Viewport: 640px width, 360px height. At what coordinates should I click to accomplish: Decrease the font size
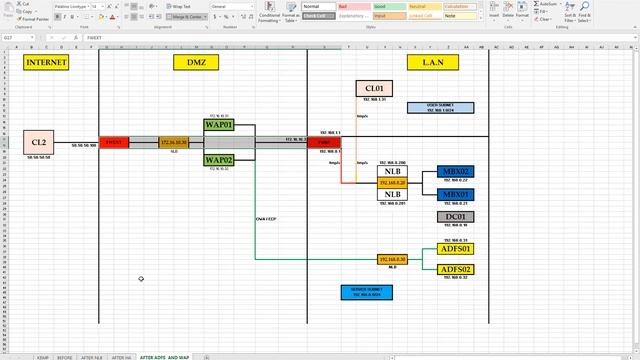pyautogui.click(x=116, y=7)
